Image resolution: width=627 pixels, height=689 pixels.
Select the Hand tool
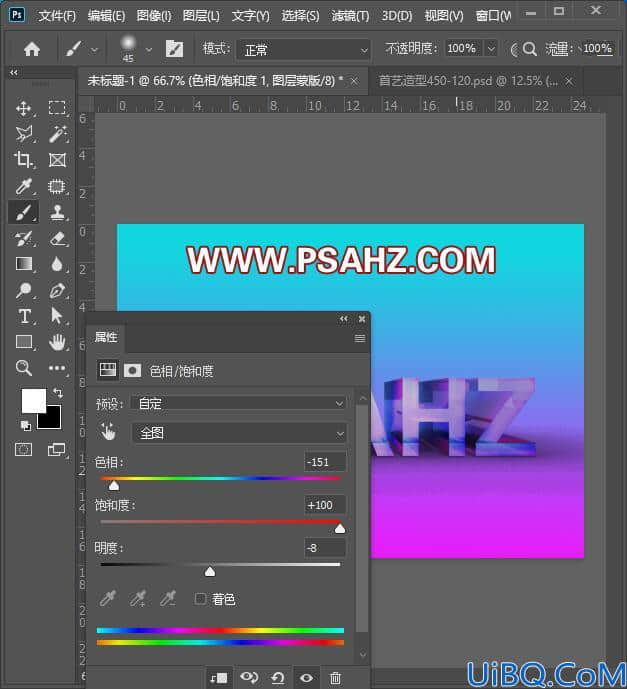57,342
